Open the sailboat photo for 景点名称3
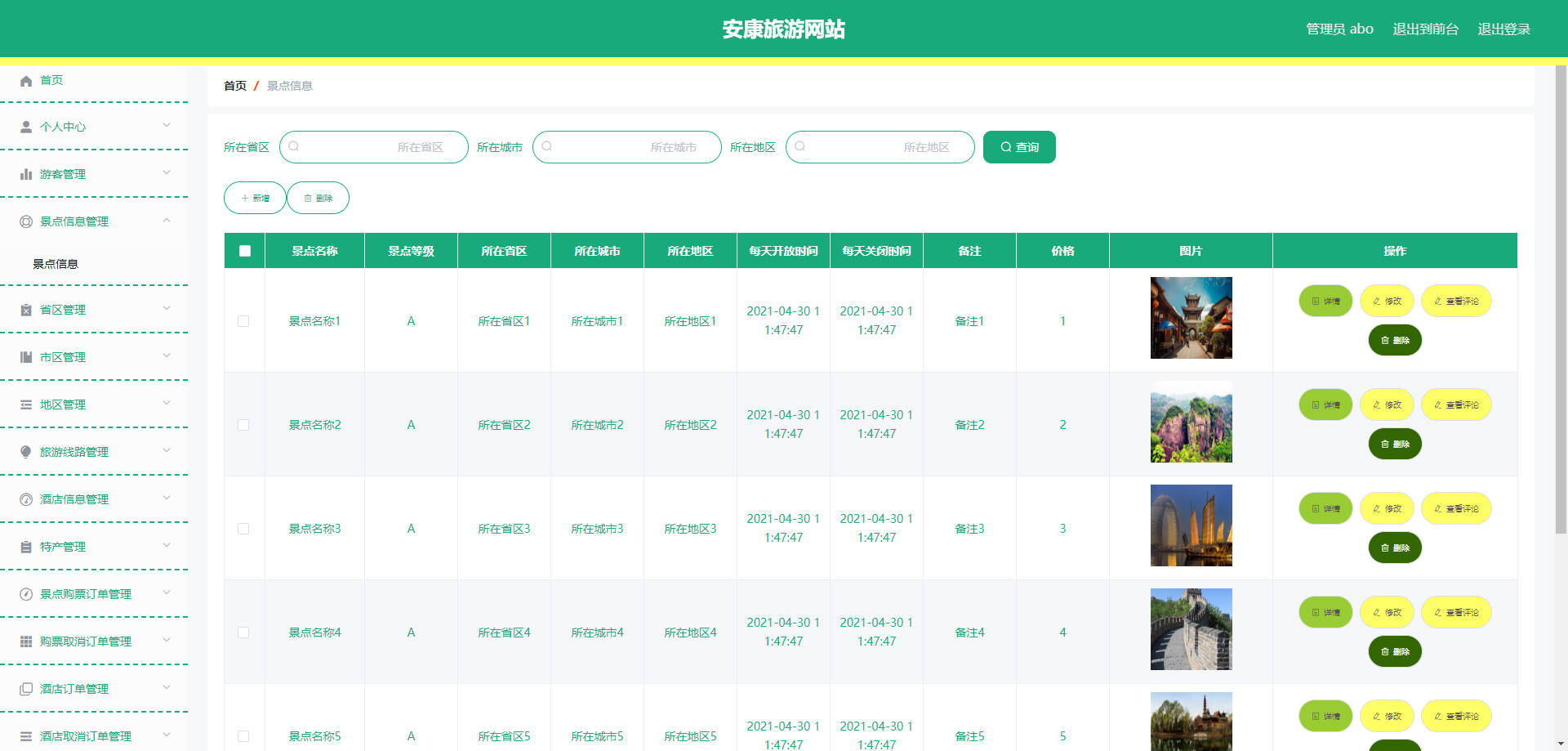 pyautogui.click(x=1191, y=525)
